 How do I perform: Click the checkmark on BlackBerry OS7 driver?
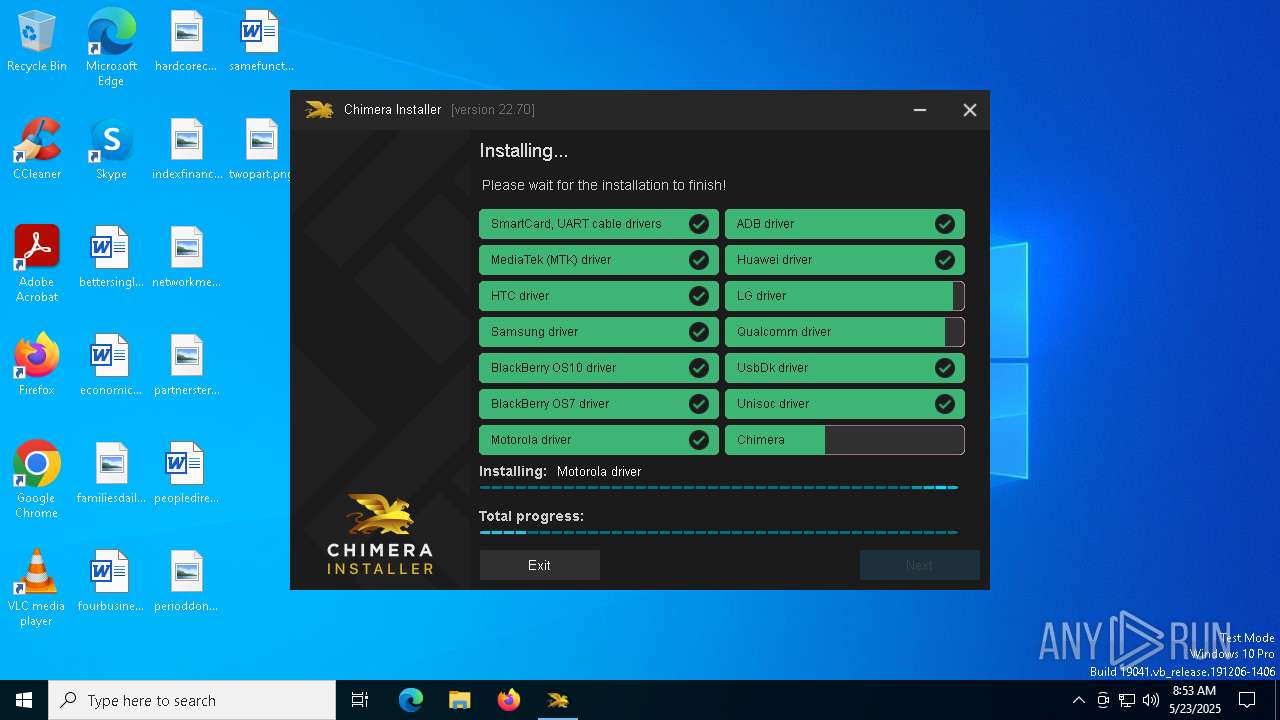coord(699,404)
